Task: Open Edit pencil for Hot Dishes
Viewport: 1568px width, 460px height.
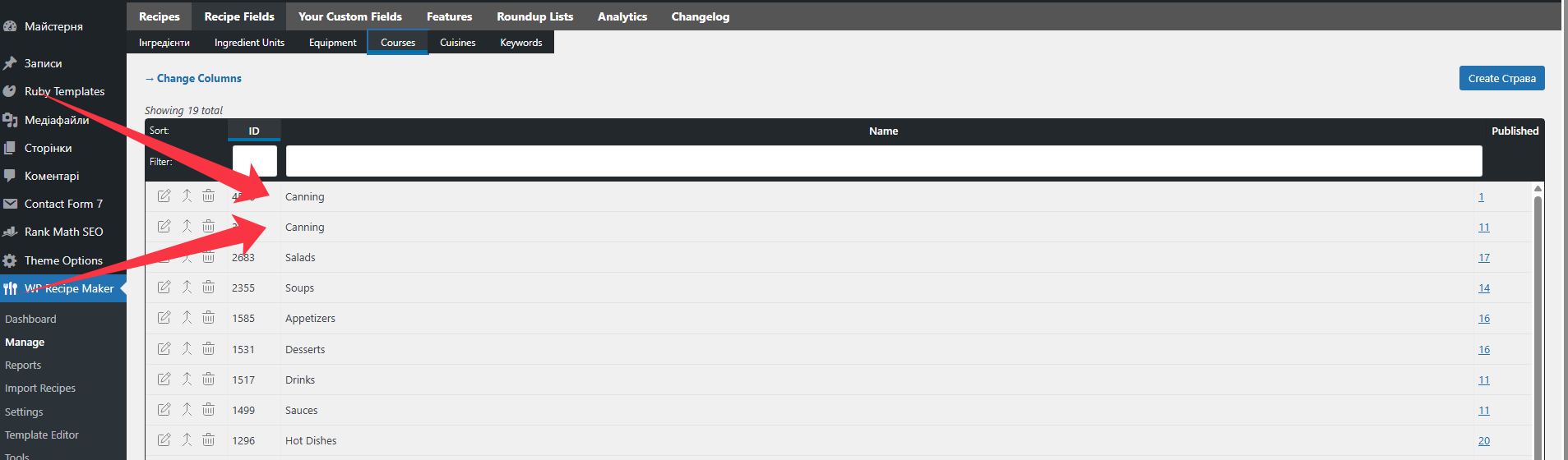Action: click(x=164, y=439)
